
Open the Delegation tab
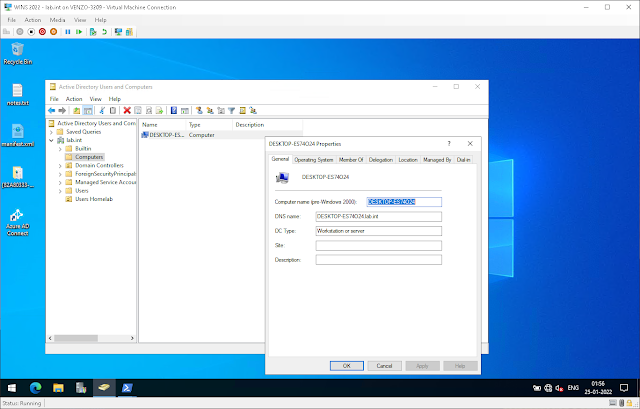381,160
